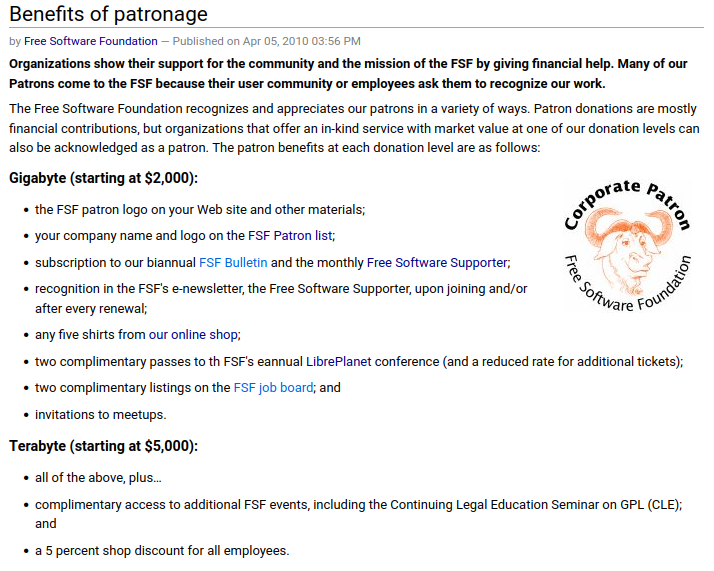
Task: Open the FSF Bulletin link
Action: (233, 263)
